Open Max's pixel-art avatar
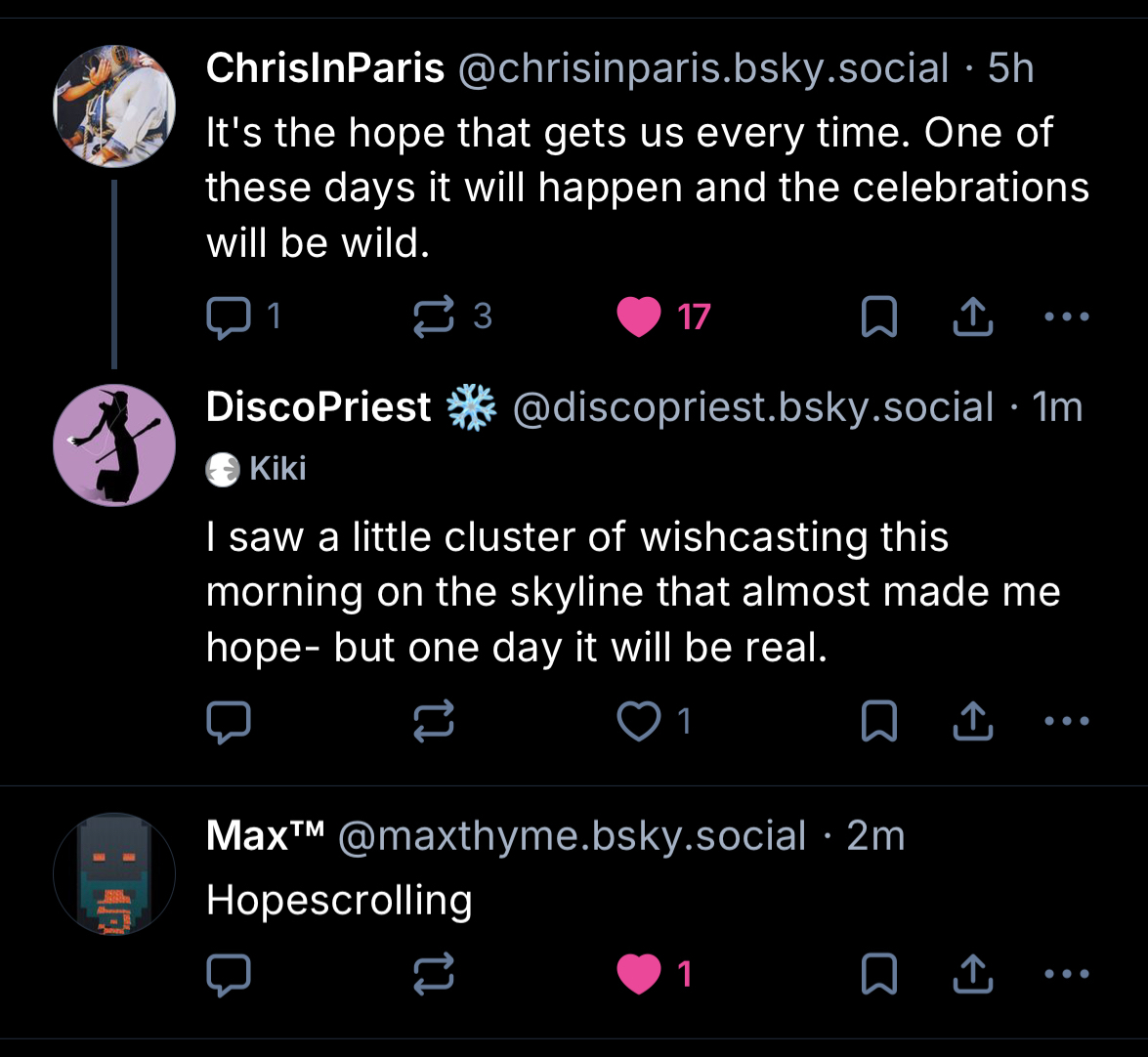 click(114, 874)
